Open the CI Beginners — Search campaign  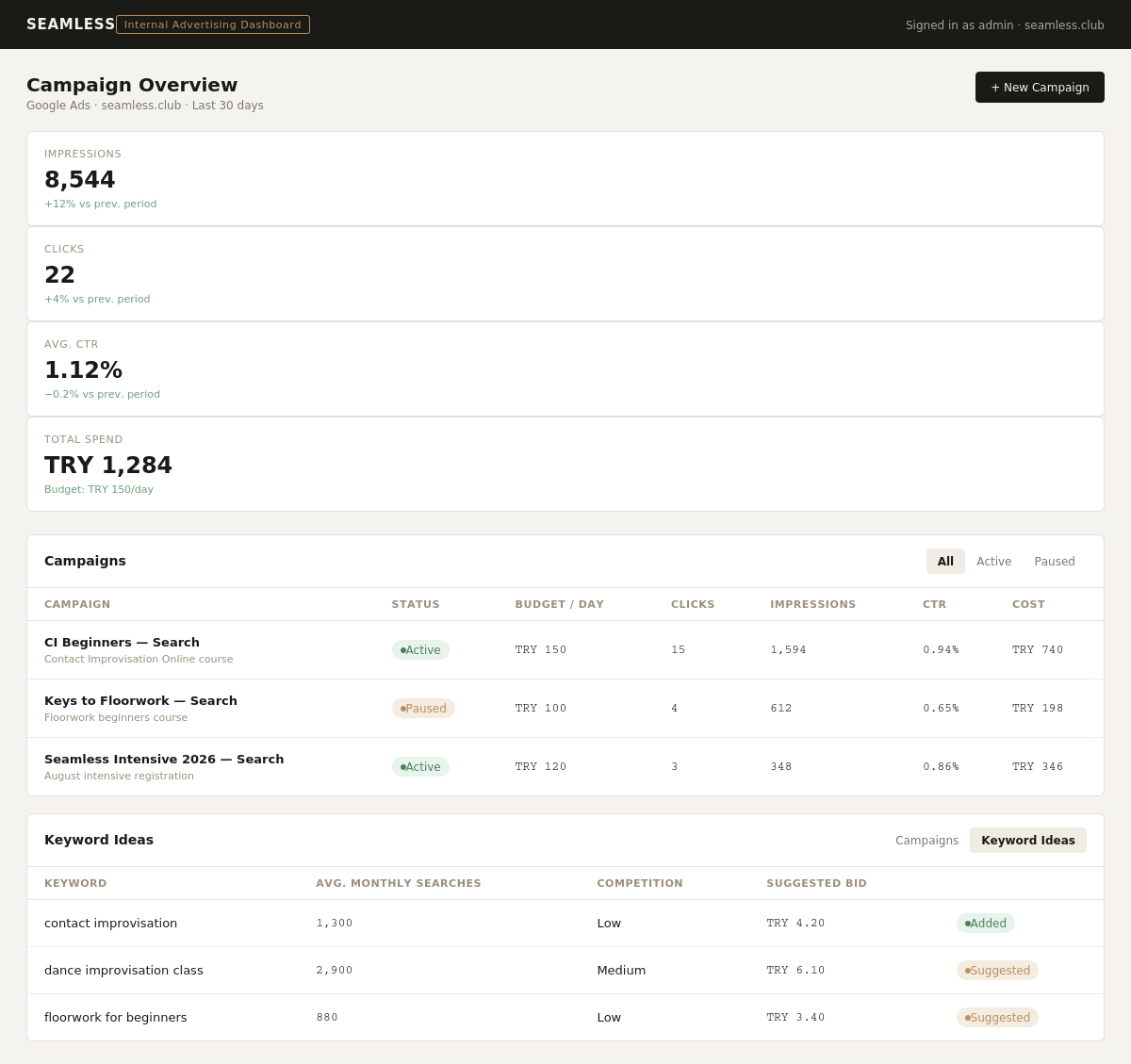tap(122, 643)
